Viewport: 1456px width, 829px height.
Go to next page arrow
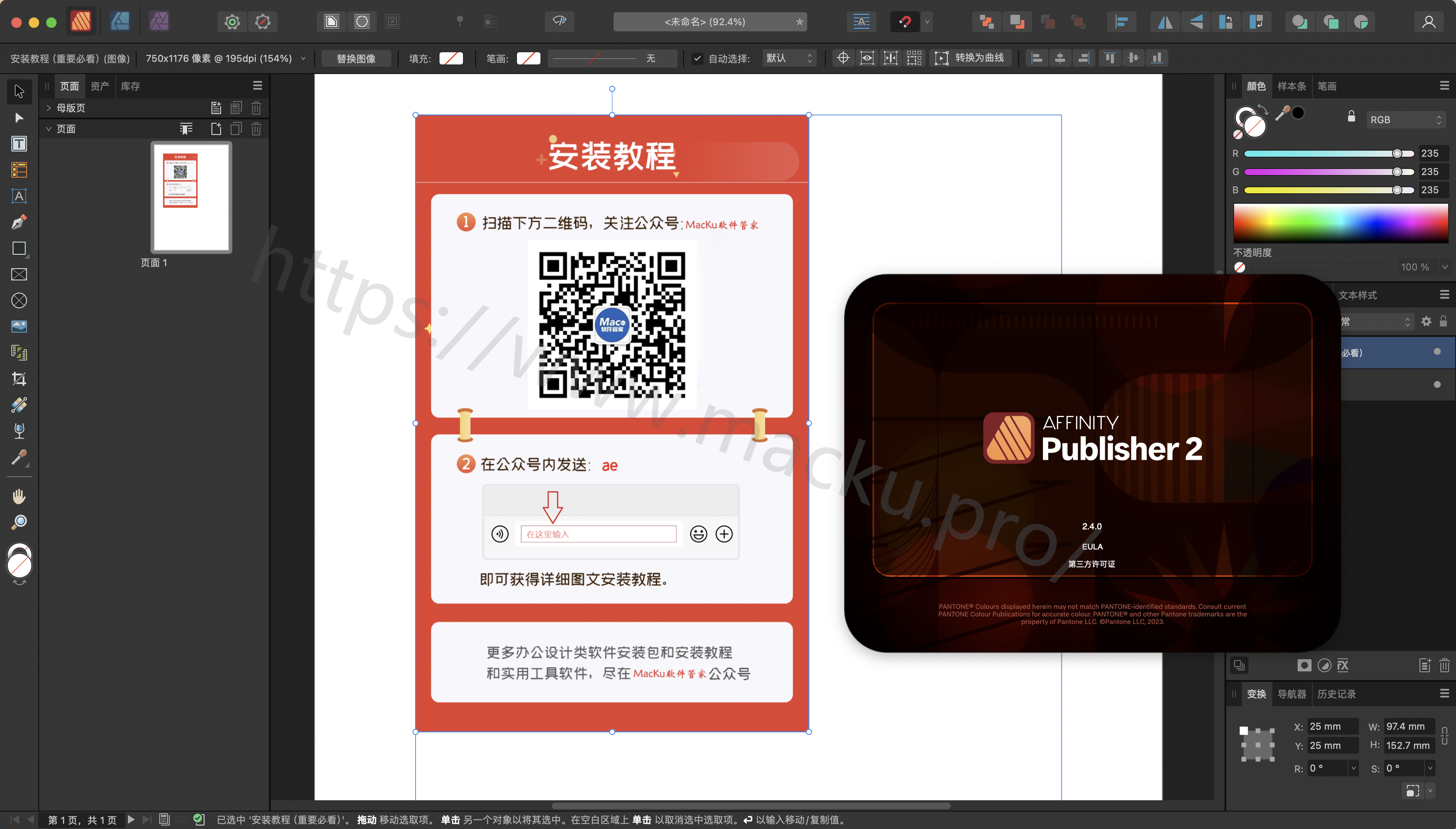tap(131, 819)
